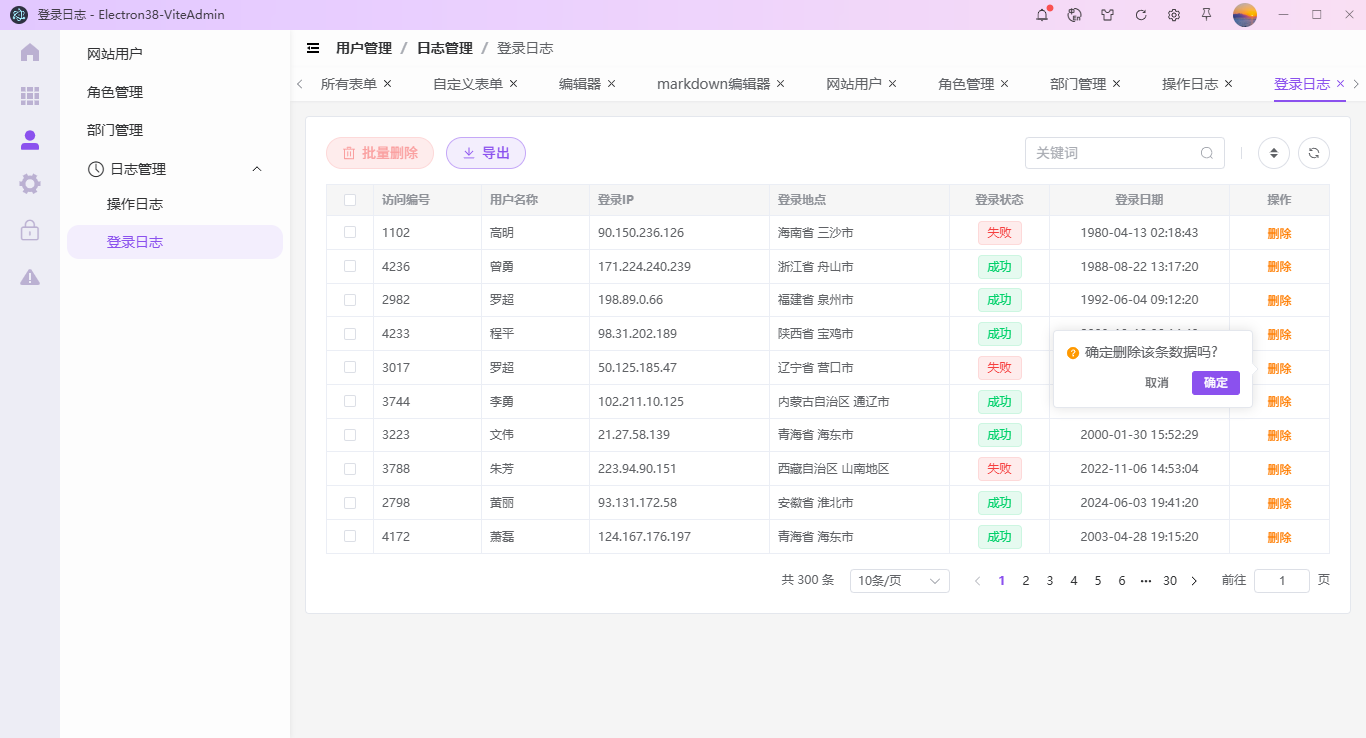Expand the column density sort control beside refresh
Viewport: 1366px width, 738px height.
pos(1273,152)
